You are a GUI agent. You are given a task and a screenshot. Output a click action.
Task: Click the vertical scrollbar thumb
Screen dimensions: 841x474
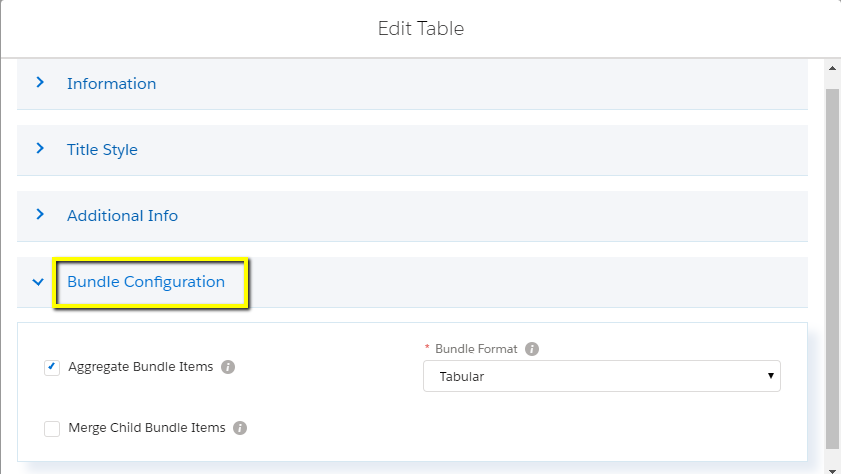[832, 269]
